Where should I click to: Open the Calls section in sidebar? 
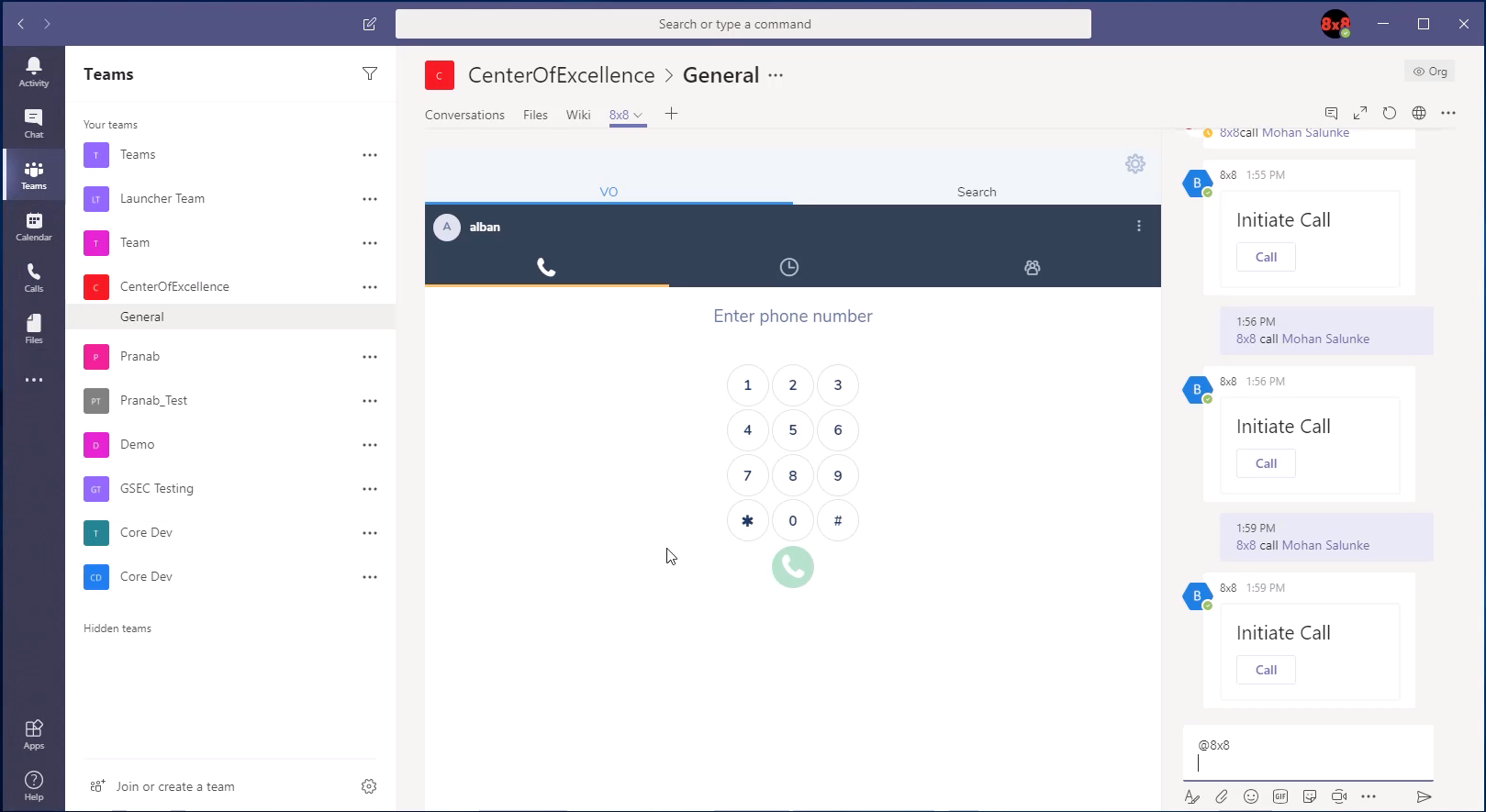pyautogui.click(x=34, y=277)
